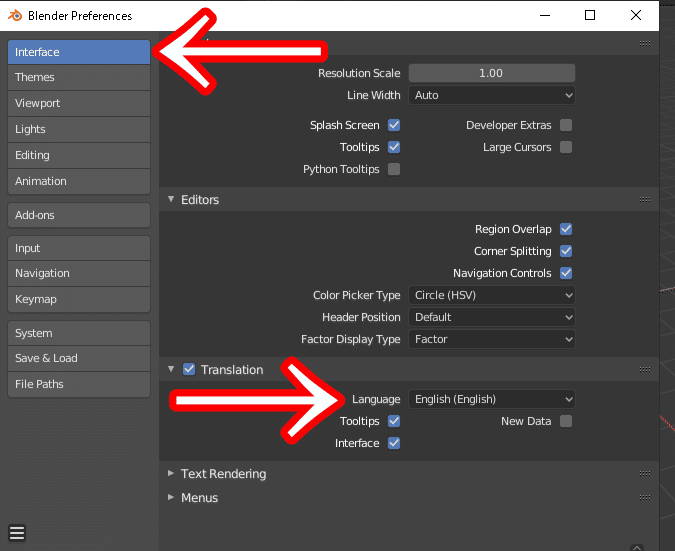This screenshot has width=675, height=551.
Task: Click the Menus panel drag grip icon
Action: pos(645,498)
